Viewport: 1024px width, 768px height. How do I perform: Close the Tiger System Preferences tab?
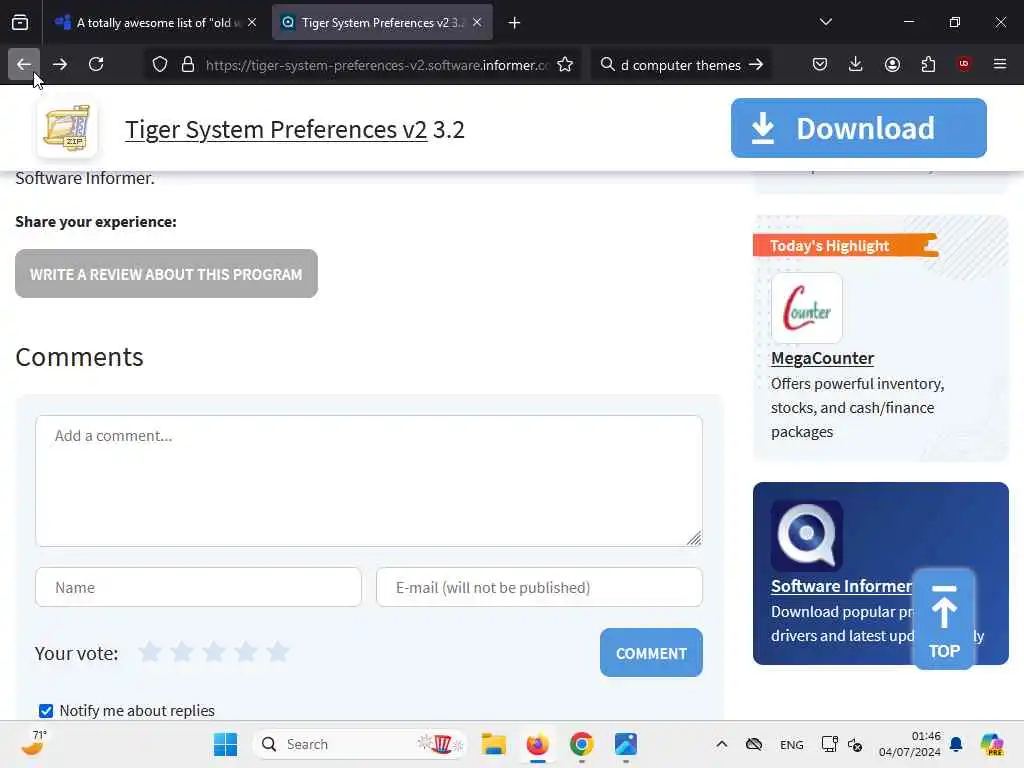pyautogui.click(x=477, y=22)
